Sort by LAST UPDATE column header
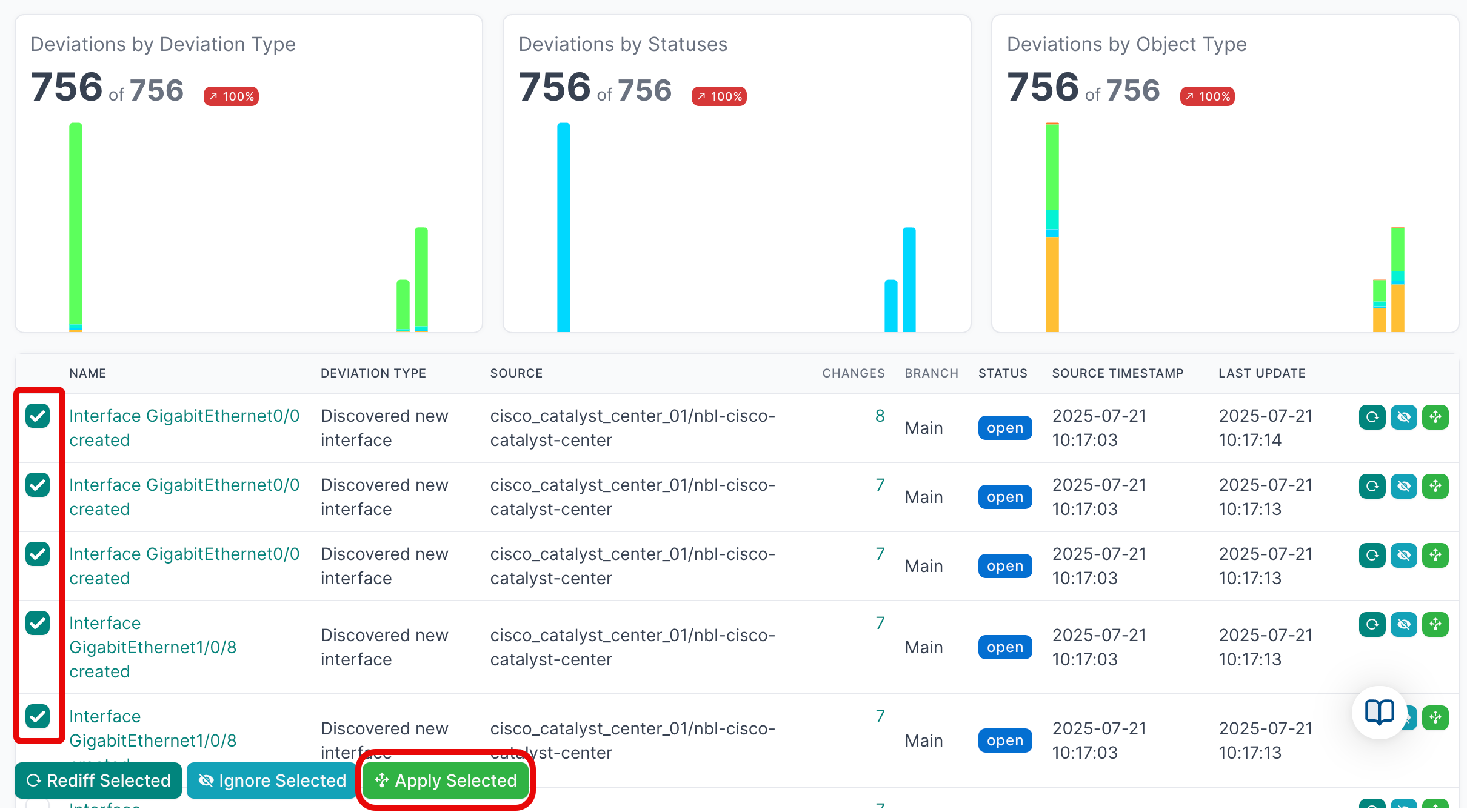The image size is (1467, 812). 1261,373
